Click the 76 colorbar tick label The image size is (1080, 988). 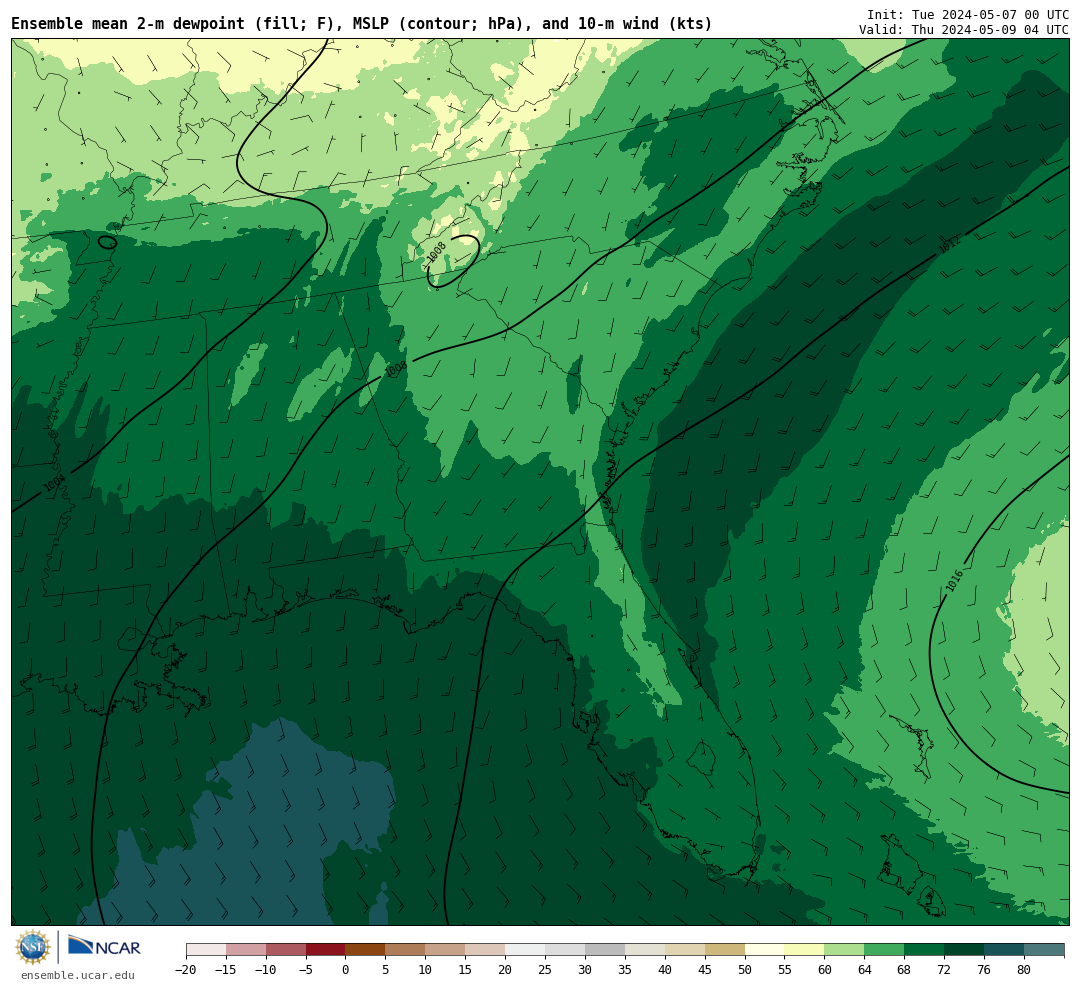[x=985, y=970]
